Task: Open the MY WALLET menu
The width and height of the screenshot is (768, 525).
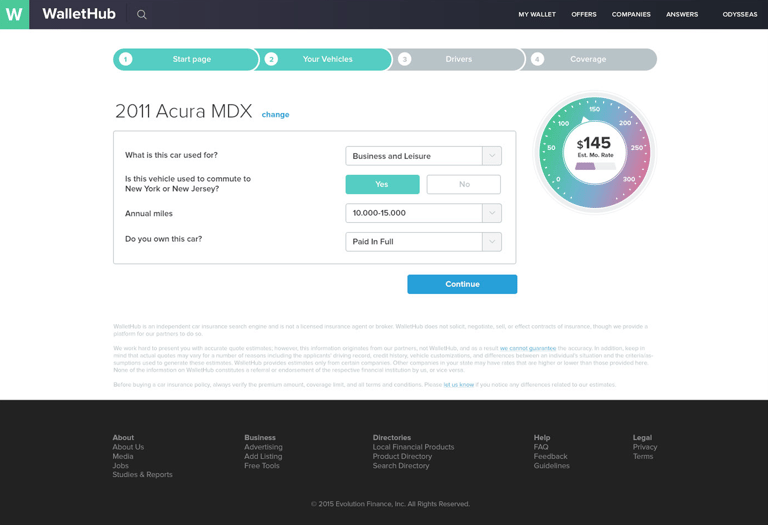Action: (537, 15)
